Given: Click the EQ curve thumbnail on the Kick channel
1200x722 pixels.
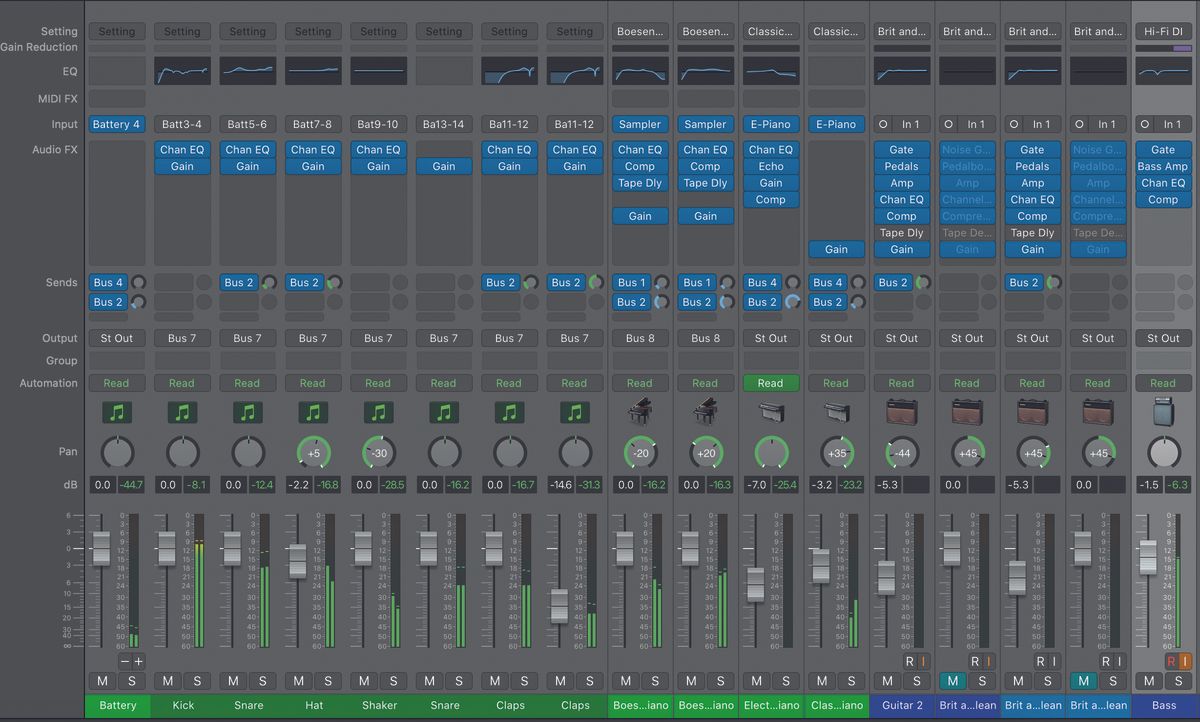Looking at the screenshot, I should [x=182, y=70].
